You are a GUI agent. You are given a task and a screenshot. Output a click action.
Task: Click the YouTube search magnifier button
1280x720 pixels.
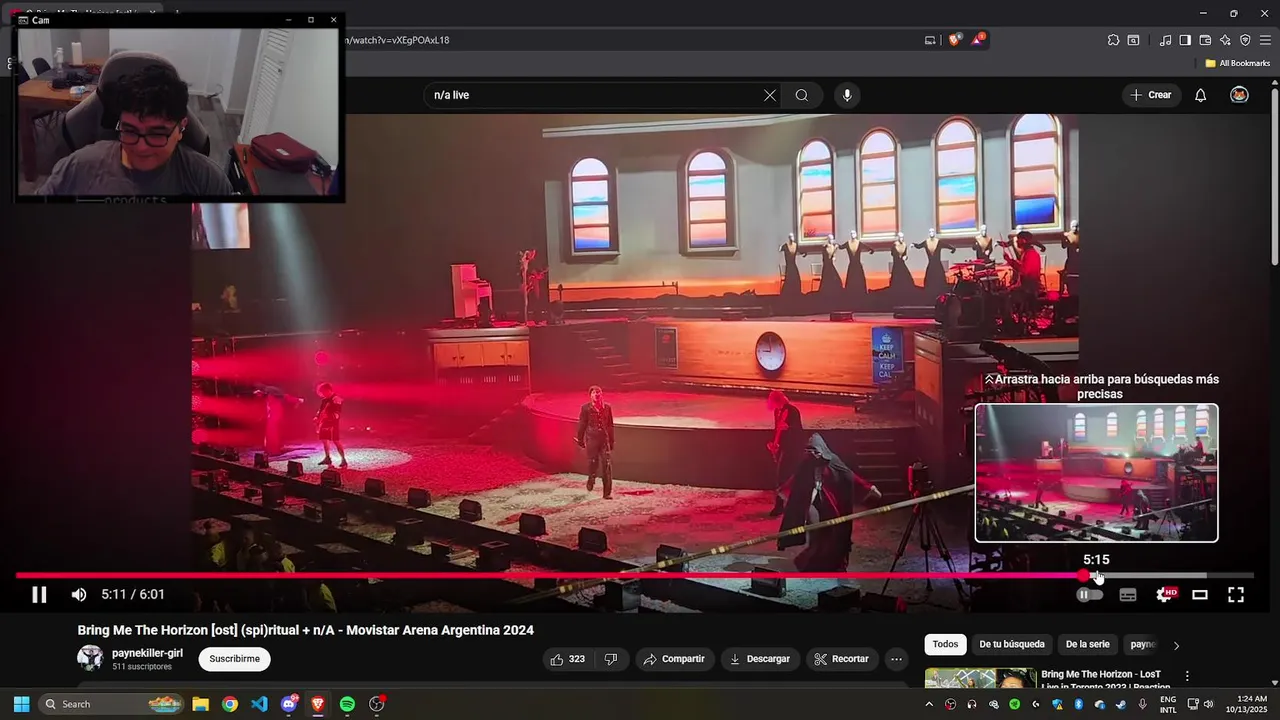pyautogui.click(x=802, y=95)
